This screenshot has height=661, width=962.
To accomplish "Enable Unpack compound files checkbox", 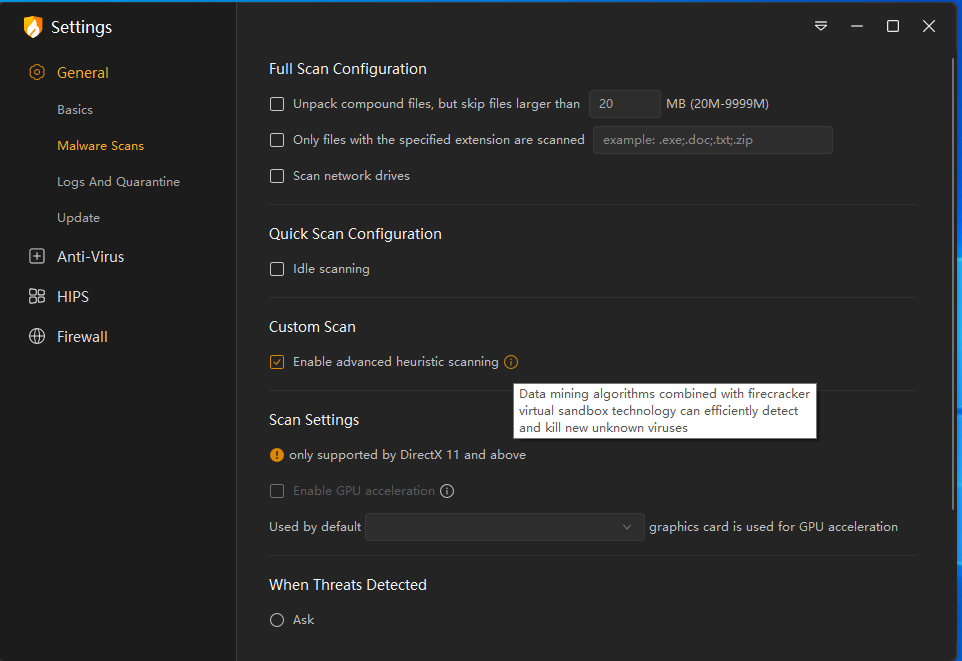I will 277,104.
